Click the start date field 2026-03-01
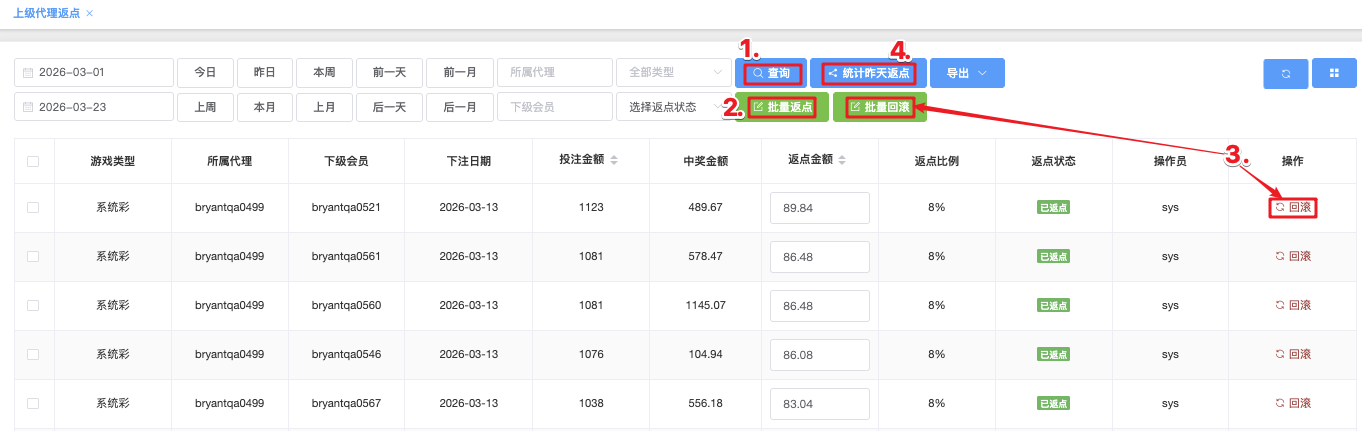Image resolution: width=1362 pixels, height=431 pixels. click(x=94, y=73)
